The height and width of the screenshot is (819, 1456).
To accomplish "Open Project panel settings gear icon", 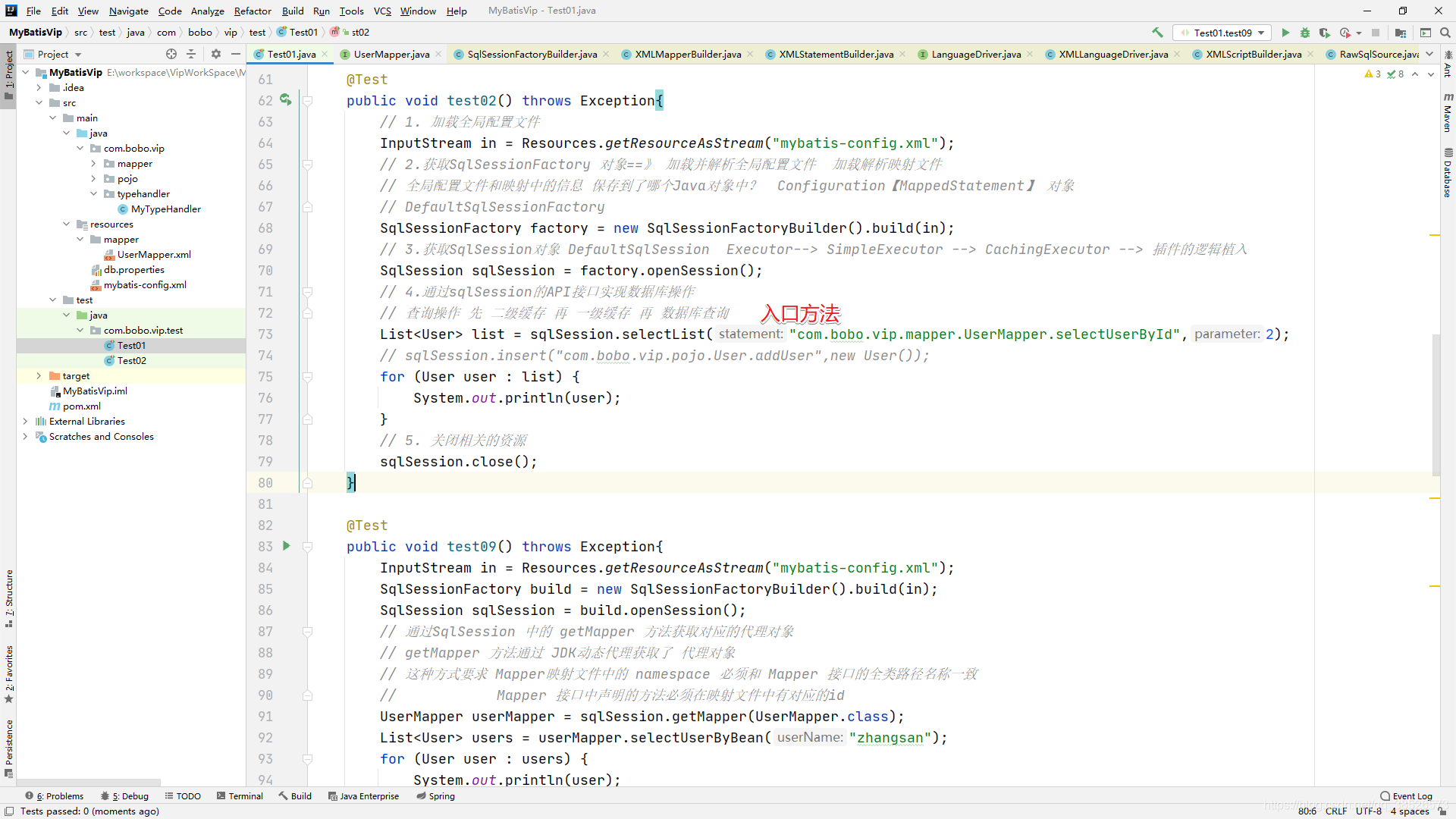I will pos(216,54).
